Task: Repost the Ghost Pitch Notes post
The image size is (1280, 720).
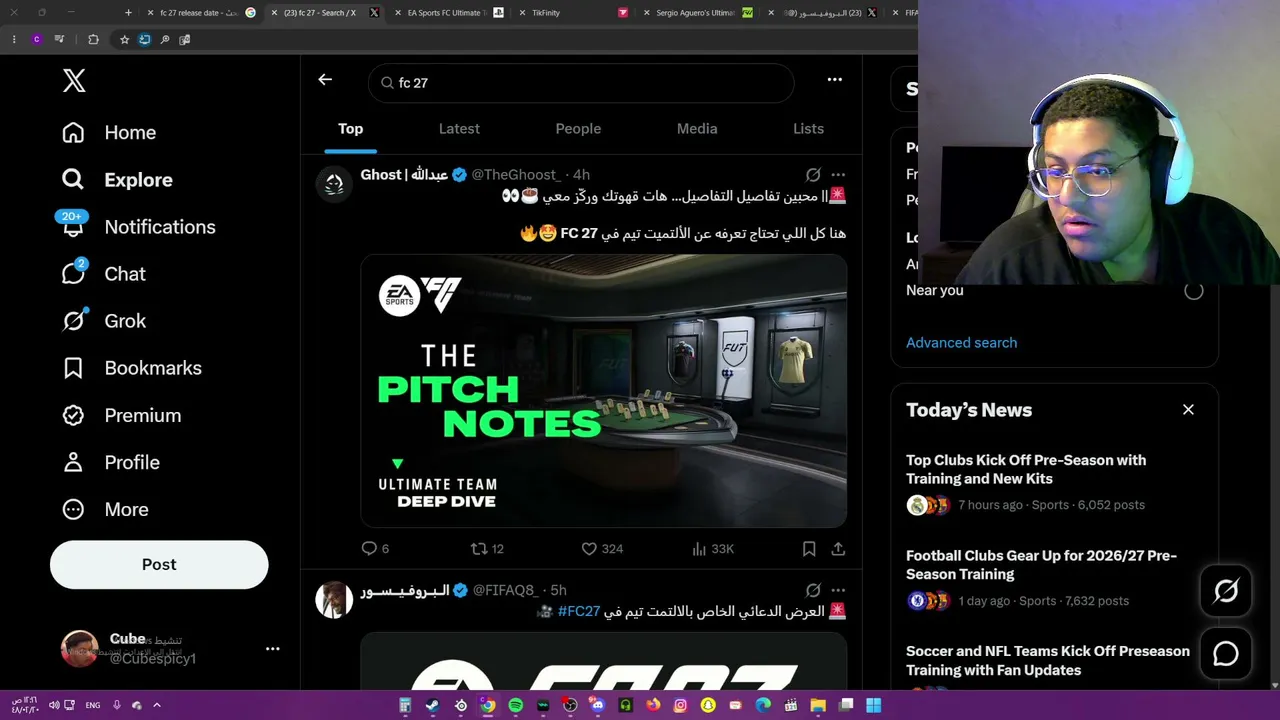Action: pos(487,548)
